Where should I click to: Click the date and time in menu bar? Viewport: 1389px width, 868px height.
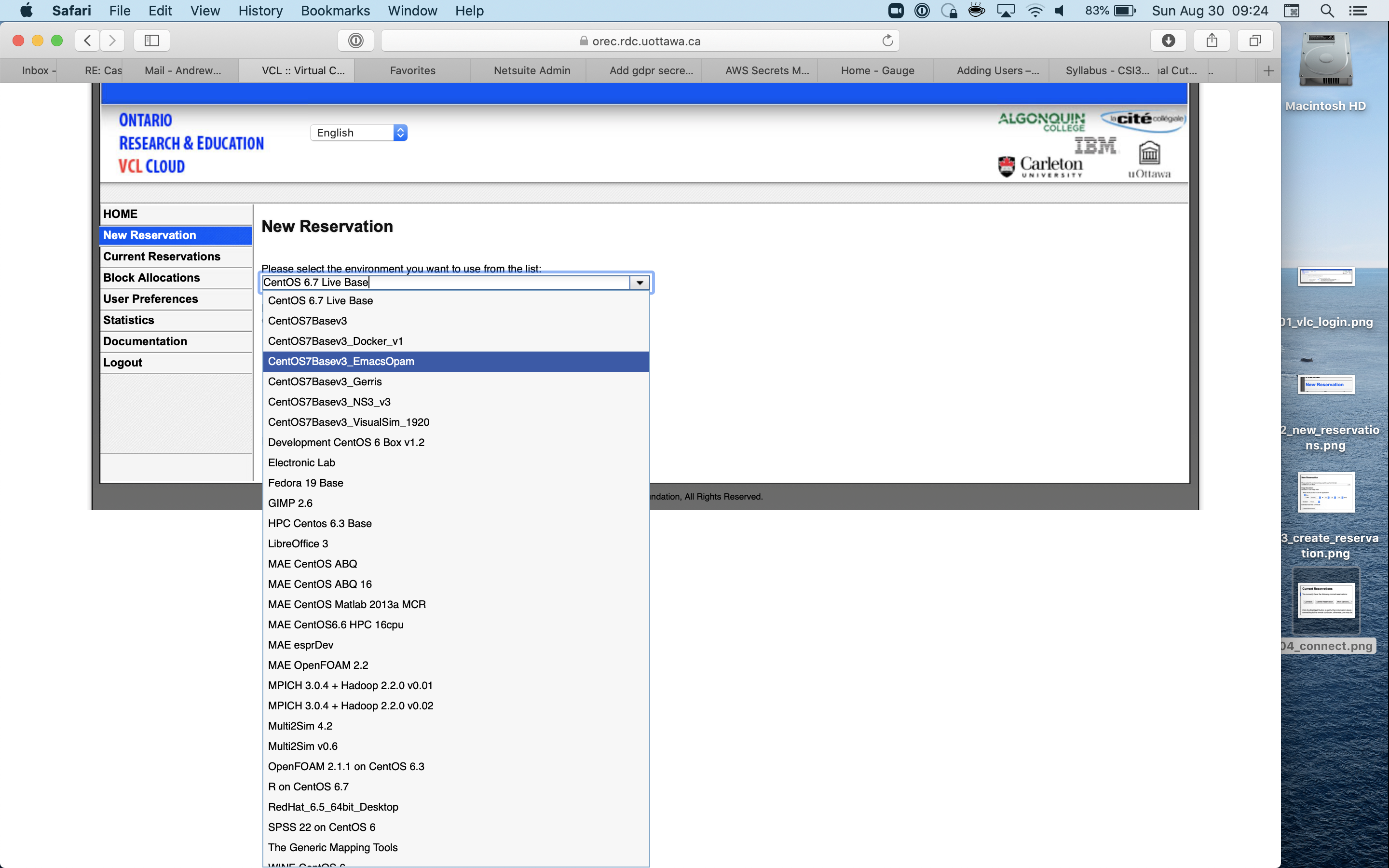click(1210, 10)
